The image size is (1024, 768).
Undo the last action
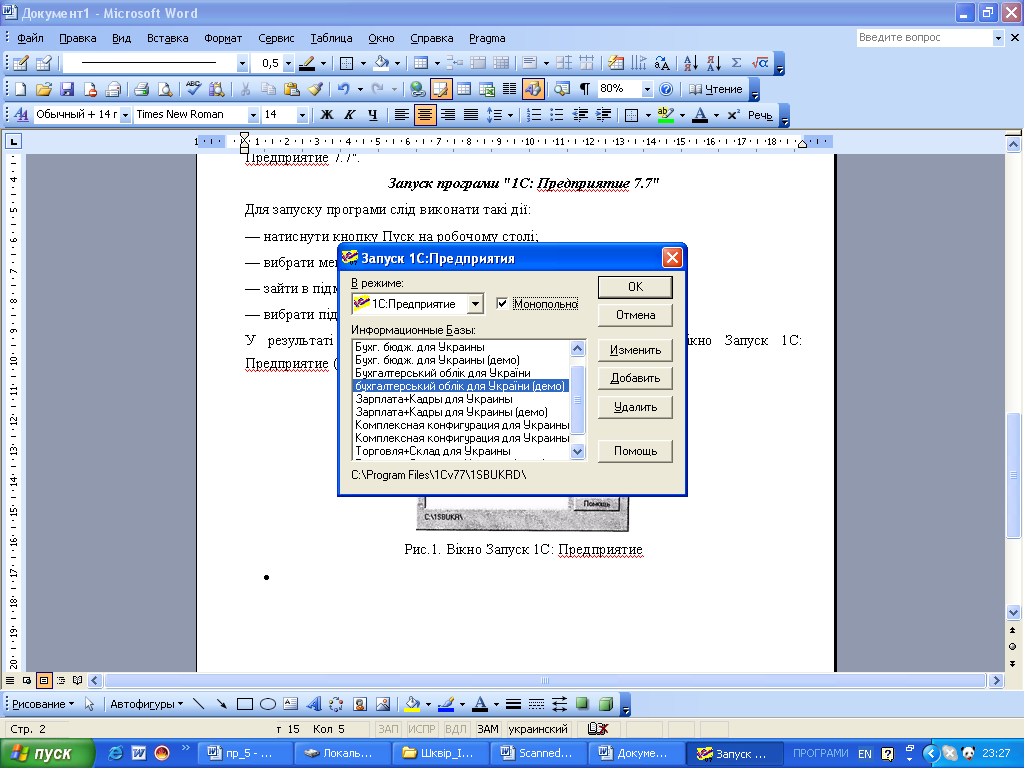[x=344, y=89]
